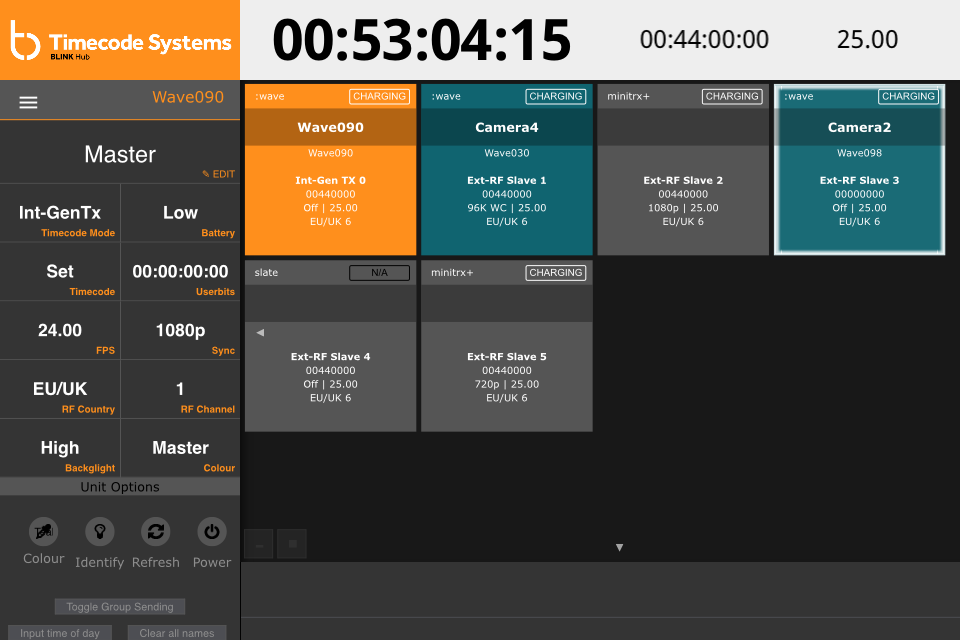Click the pencil EDIT link
Screen dimensions: 960x640
click(219, 174)
